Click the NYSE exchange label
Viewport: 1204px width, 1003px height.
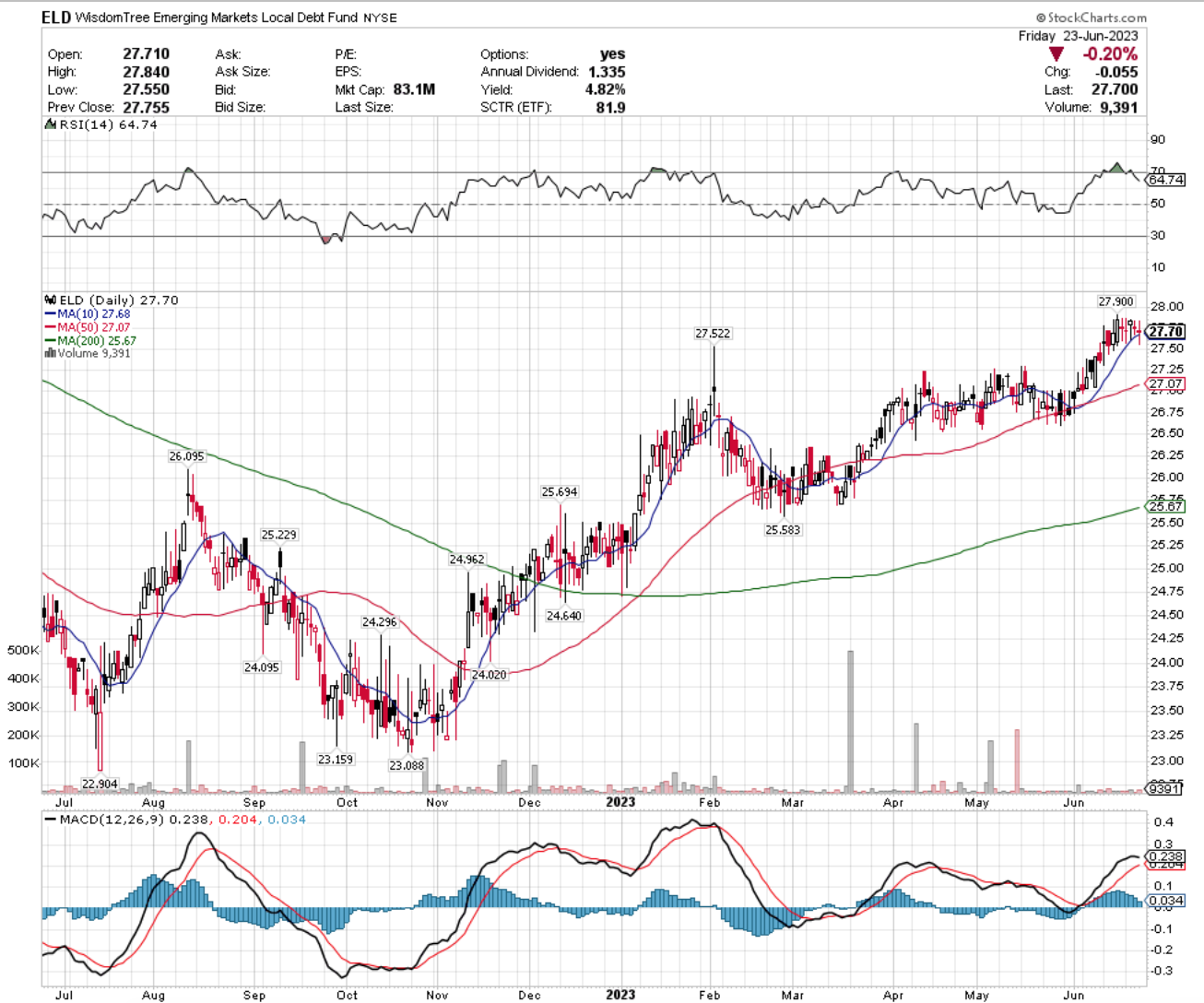coord(381,18)
